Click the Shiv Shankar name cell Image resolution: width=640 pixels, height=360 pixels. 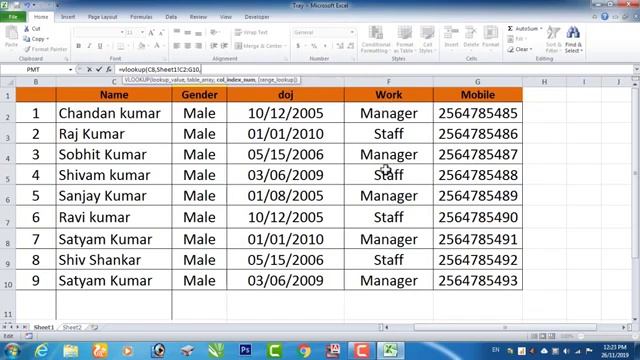click(114, 260)
